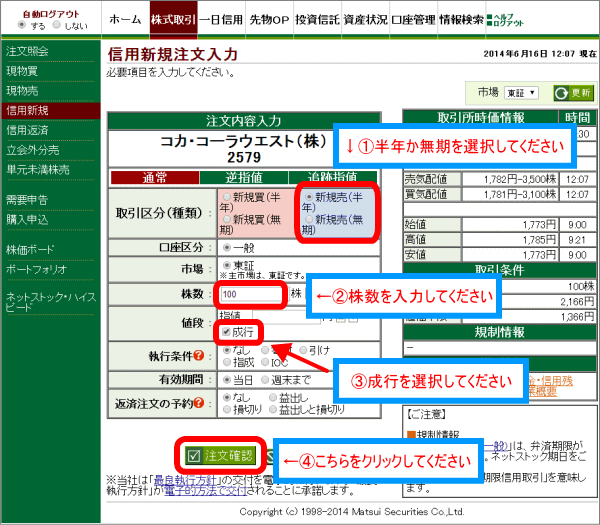
Task: Select 損切り repayment reservation radio
Action: coord(227,409)
